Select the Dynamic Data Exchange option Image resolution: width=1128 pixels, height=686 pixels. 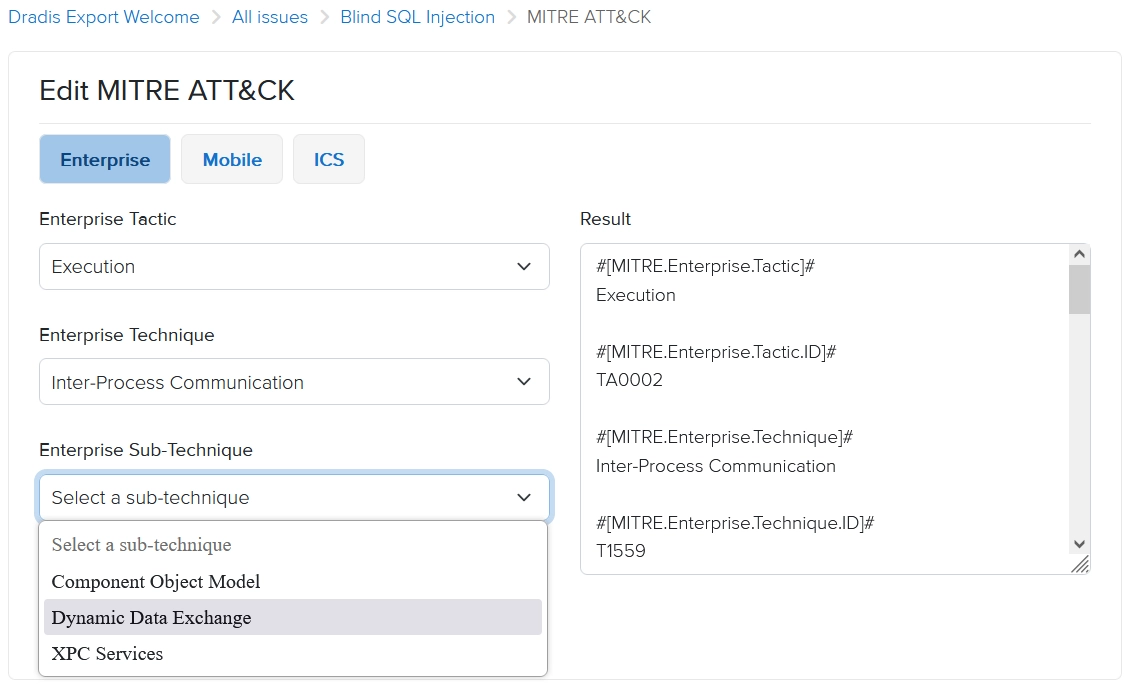293,617
